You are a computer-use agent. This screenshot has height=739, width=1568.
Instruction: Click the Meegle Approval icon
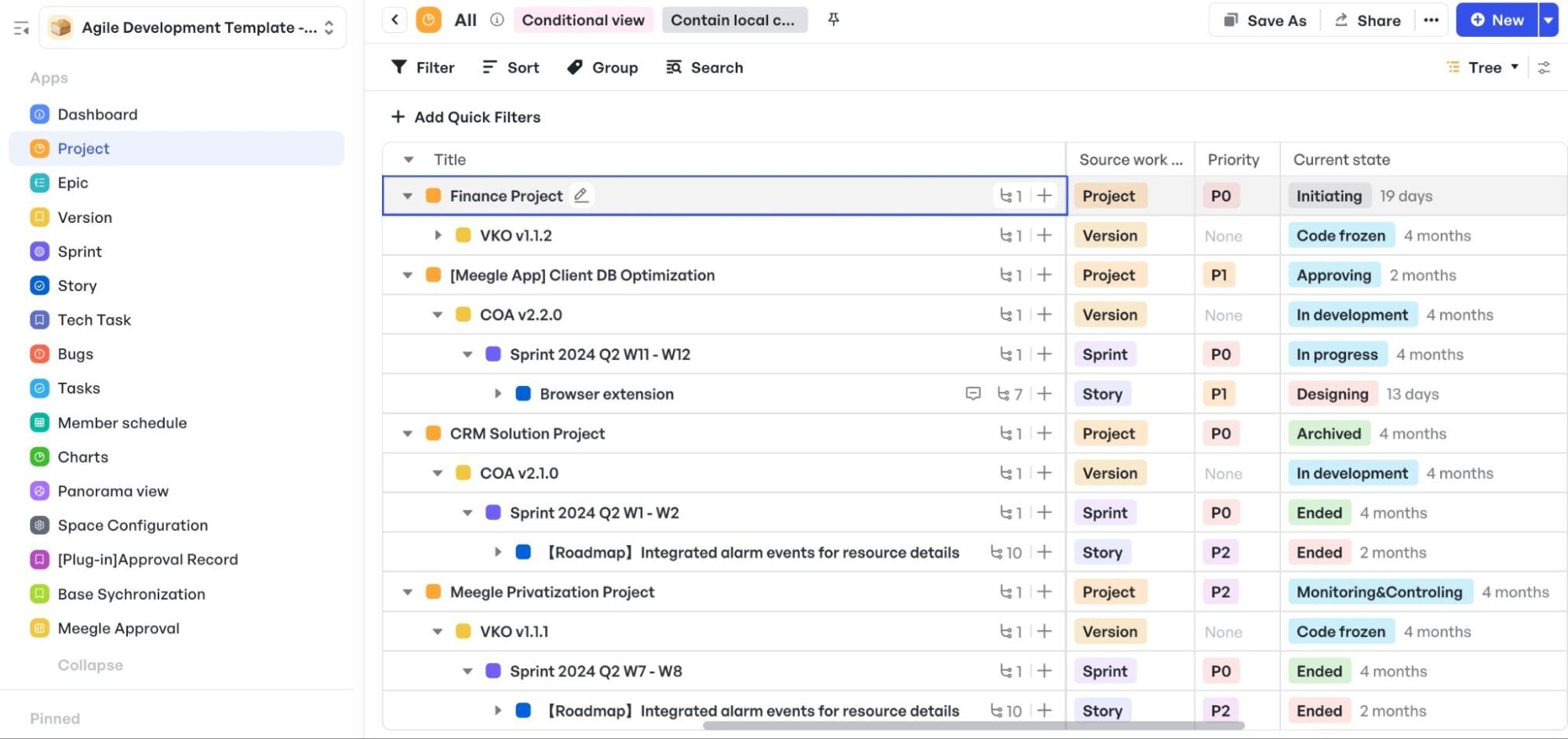click(39, 628)
